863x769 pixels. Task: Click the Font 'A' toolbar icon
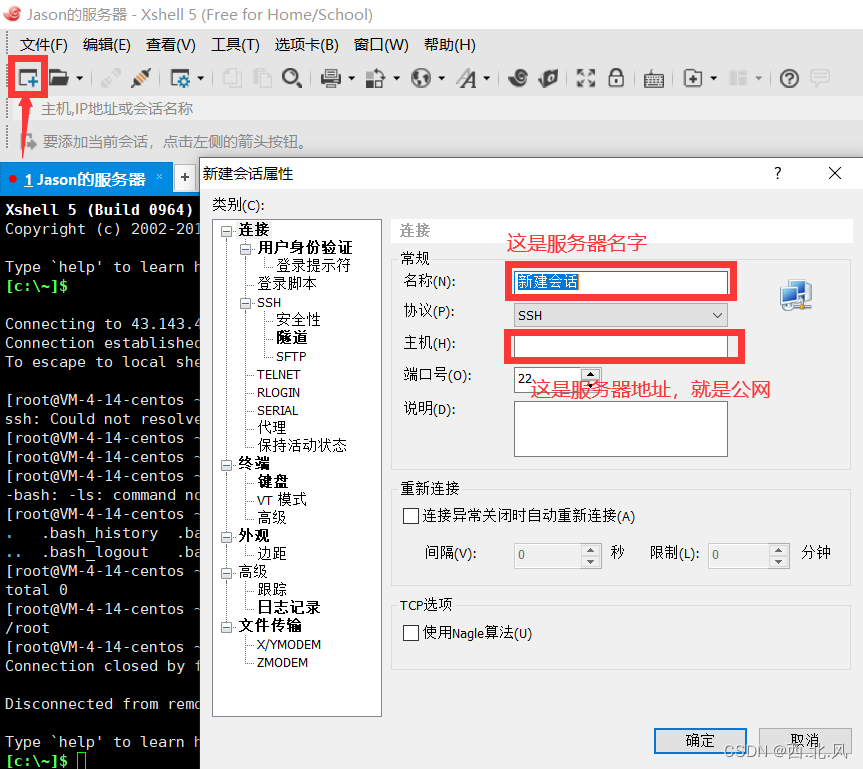point(467,78)
